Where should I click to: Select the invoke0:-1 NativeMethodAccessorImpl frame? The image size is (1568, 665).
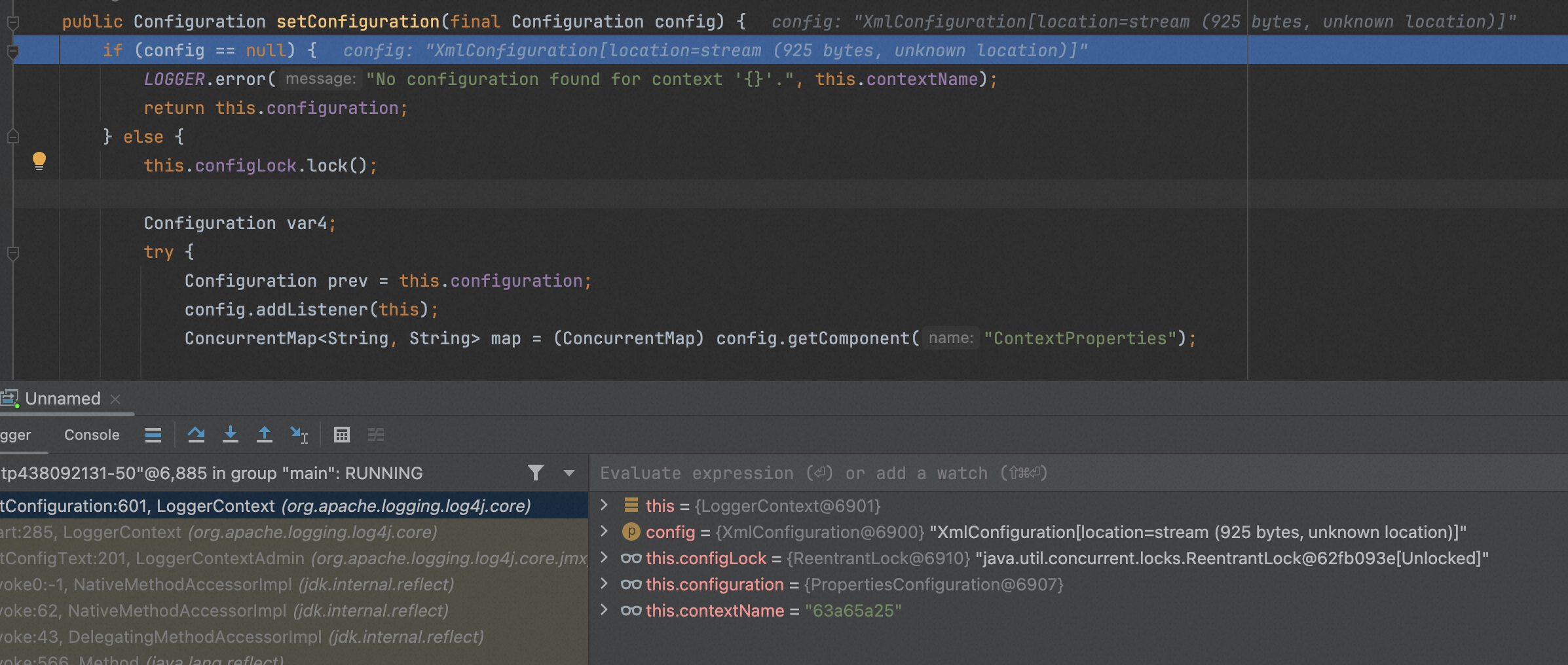[294, 584]
